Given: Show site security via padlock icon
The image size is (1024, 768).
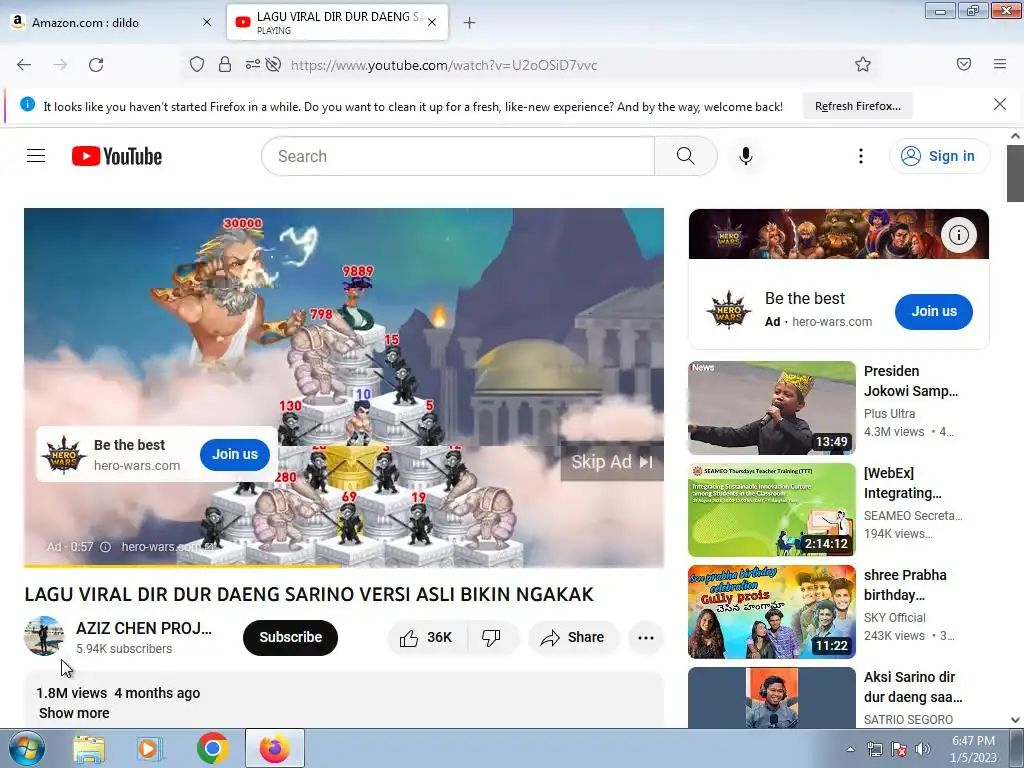Looking at the screenshot, I should point(225,65).
